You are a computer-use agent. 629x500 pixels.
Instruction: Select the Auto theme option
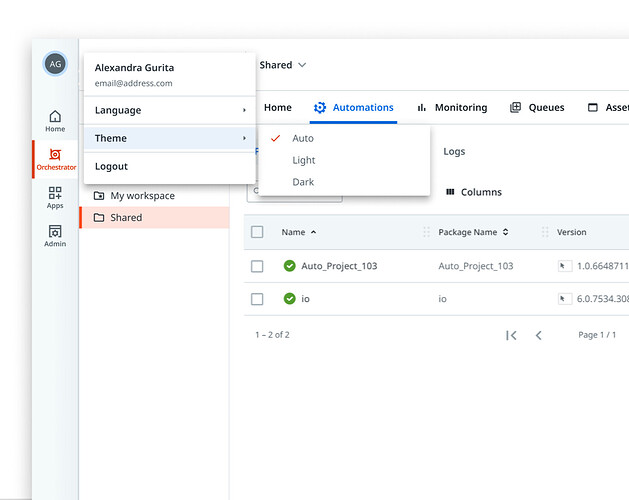tap(344, 138)
